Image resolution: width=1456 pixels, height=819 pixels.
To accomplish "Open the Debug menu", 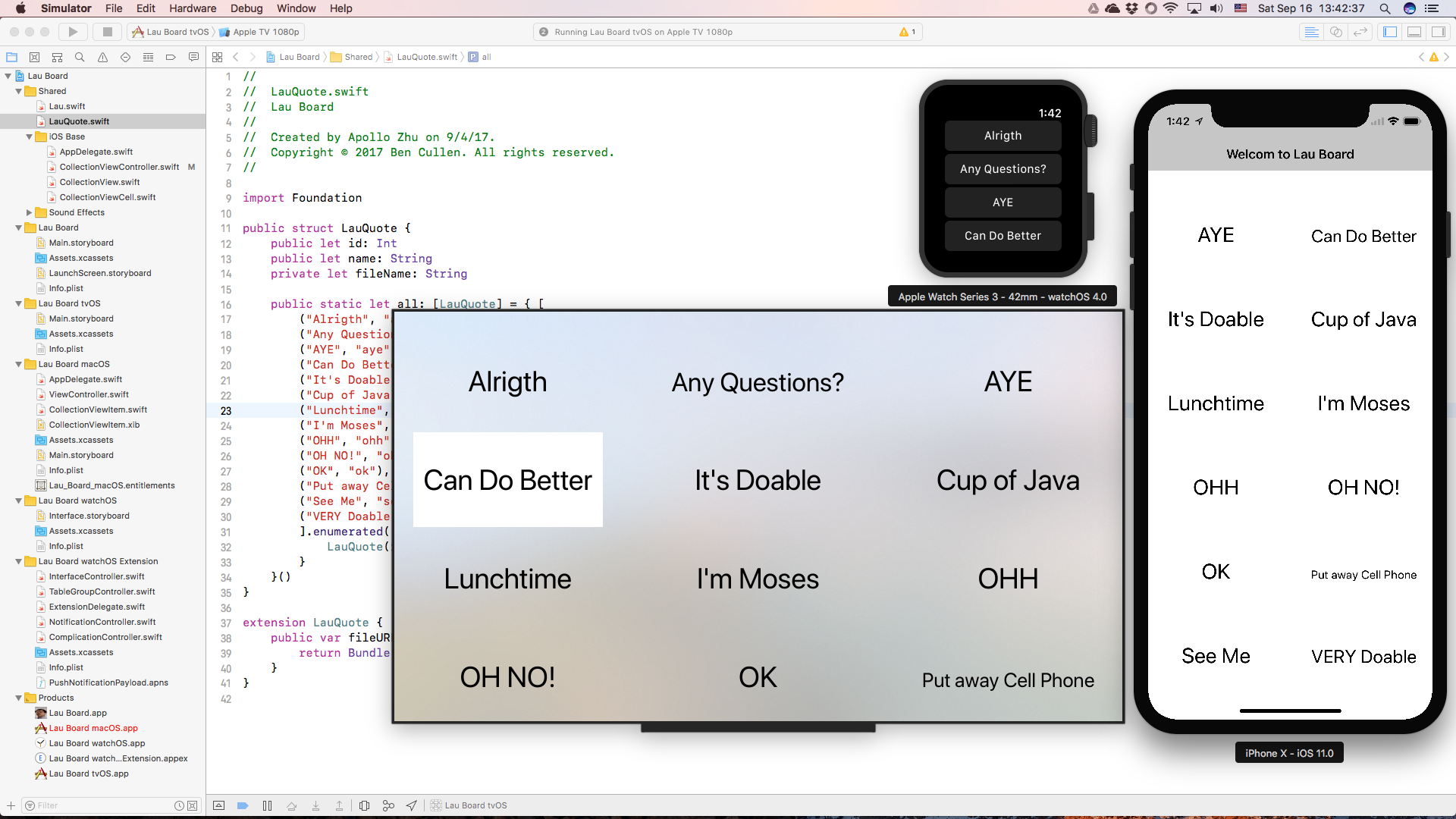I will 246,8.
